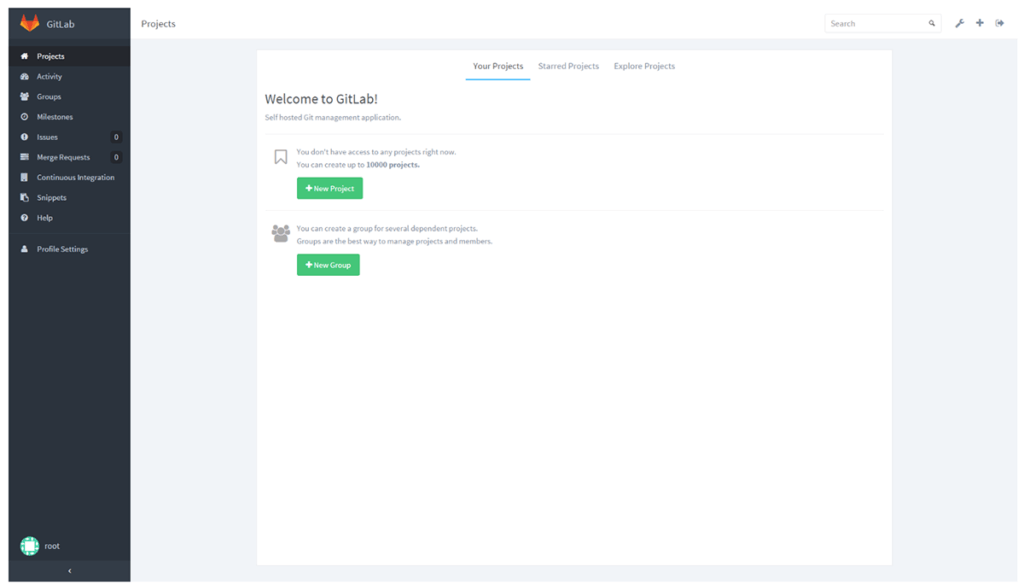
Task: Open Profile Settings in the sidebar
Action: coord(69,249)
